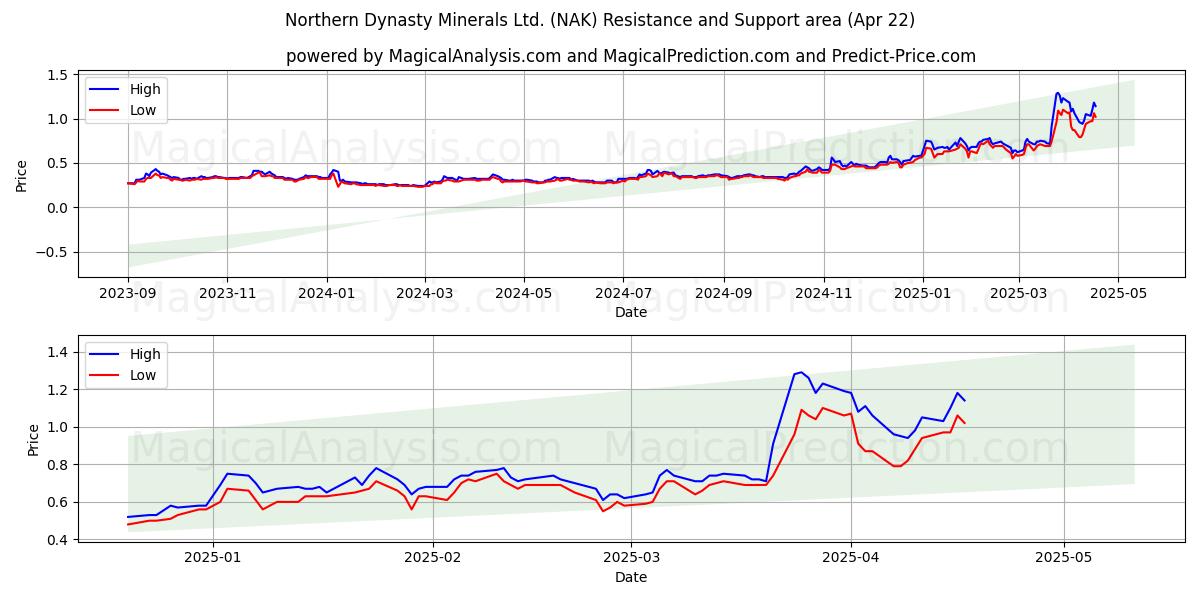Screen dimensions: 1200x600
Task: Click the 2025-02 x-axis label in bottom chart
Action: [435, 559]
